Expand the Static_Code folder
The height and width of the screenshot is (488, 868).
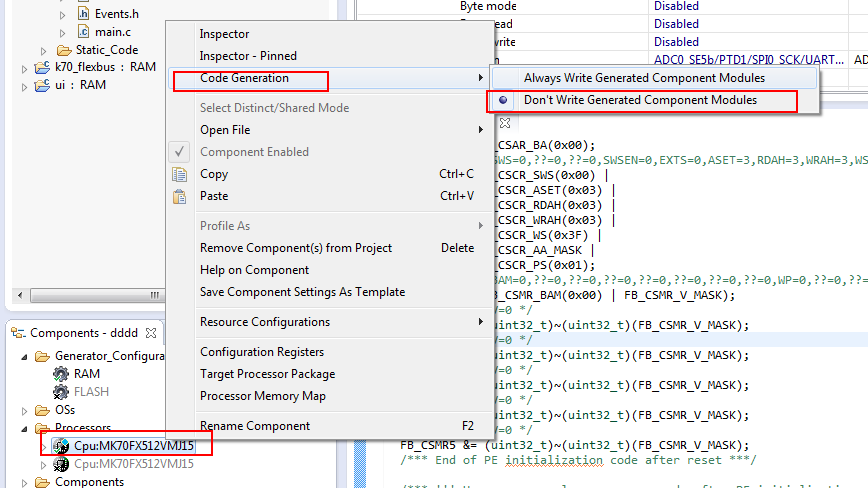tap(43, 51)
